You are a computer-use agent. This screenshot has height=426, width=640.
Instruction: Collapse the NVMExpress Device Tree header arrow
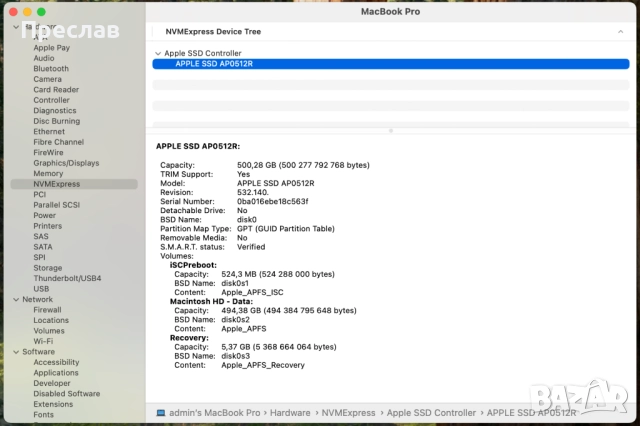(x=620, y=31)
